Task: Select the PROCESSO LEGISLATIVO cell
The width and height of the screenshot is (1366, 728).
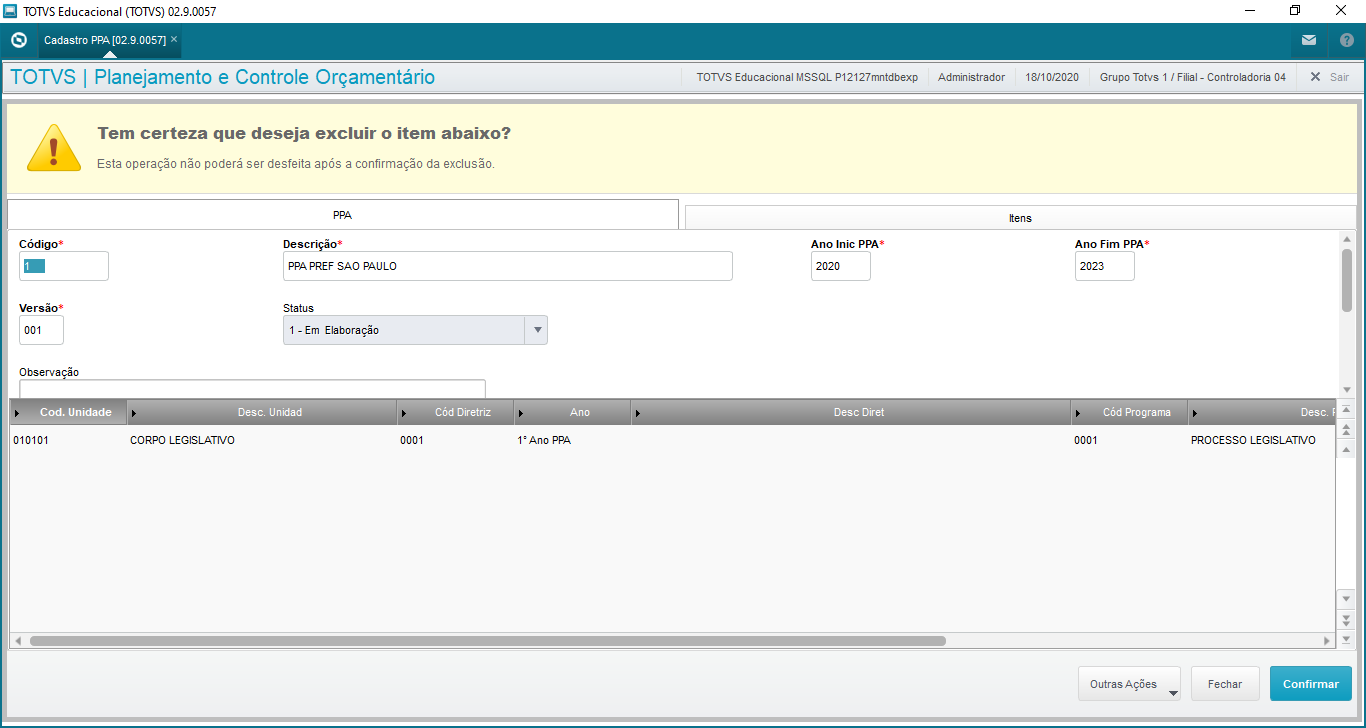Action: 1262,440
